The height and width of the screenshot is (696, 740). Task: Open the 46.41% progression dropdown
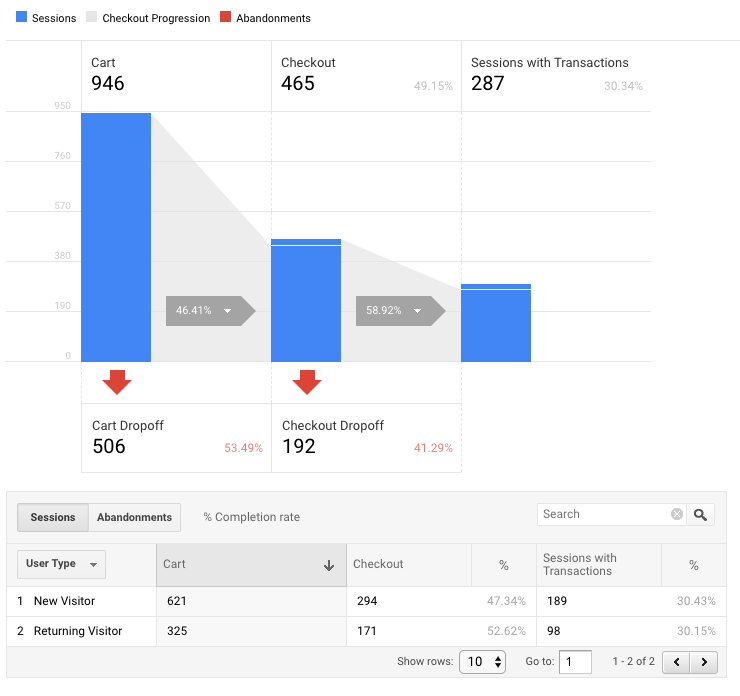pyautogui.click(x=210, y=310)
